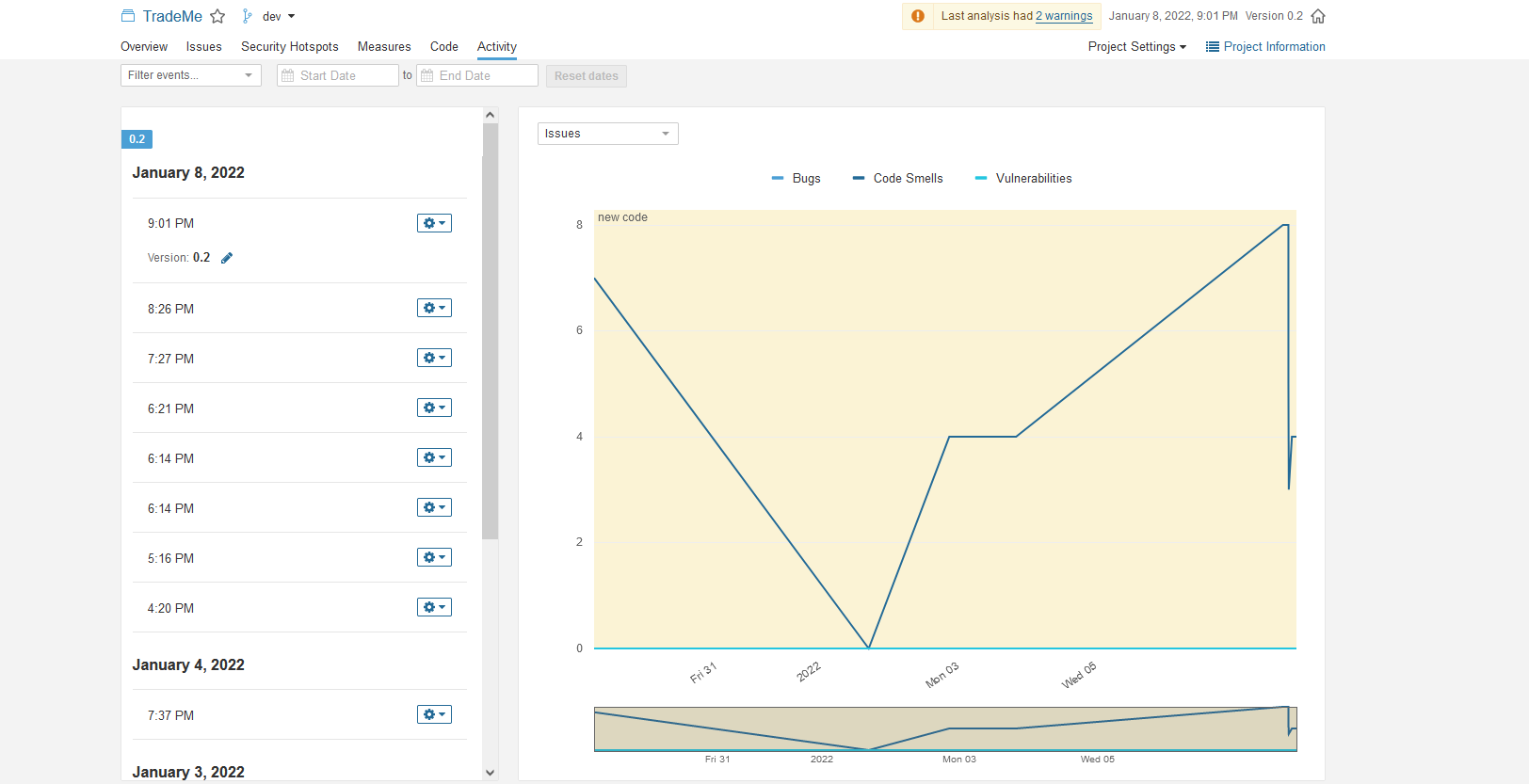This screenshot has width=1529, height=784.
Task: Expand the Project Settings menu
Action: 1137,46
